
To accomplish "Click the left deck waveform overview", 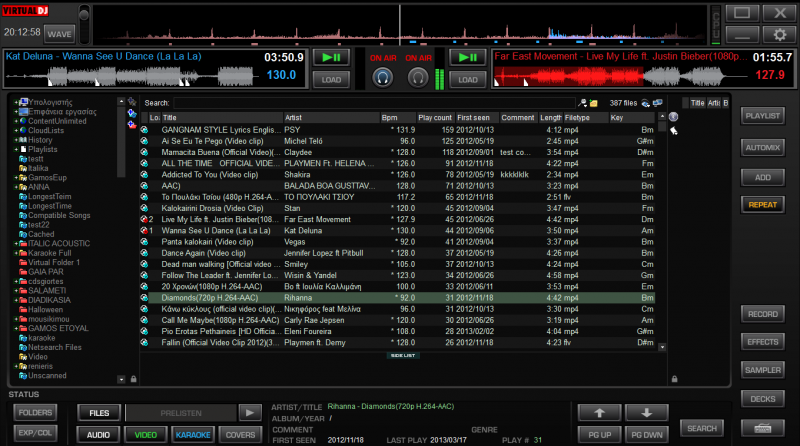I will tap(132, 77).
